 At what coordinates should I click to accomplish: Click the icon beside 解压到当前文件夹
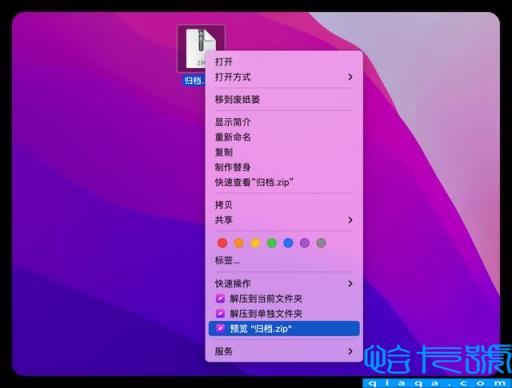tap(220, 298)
